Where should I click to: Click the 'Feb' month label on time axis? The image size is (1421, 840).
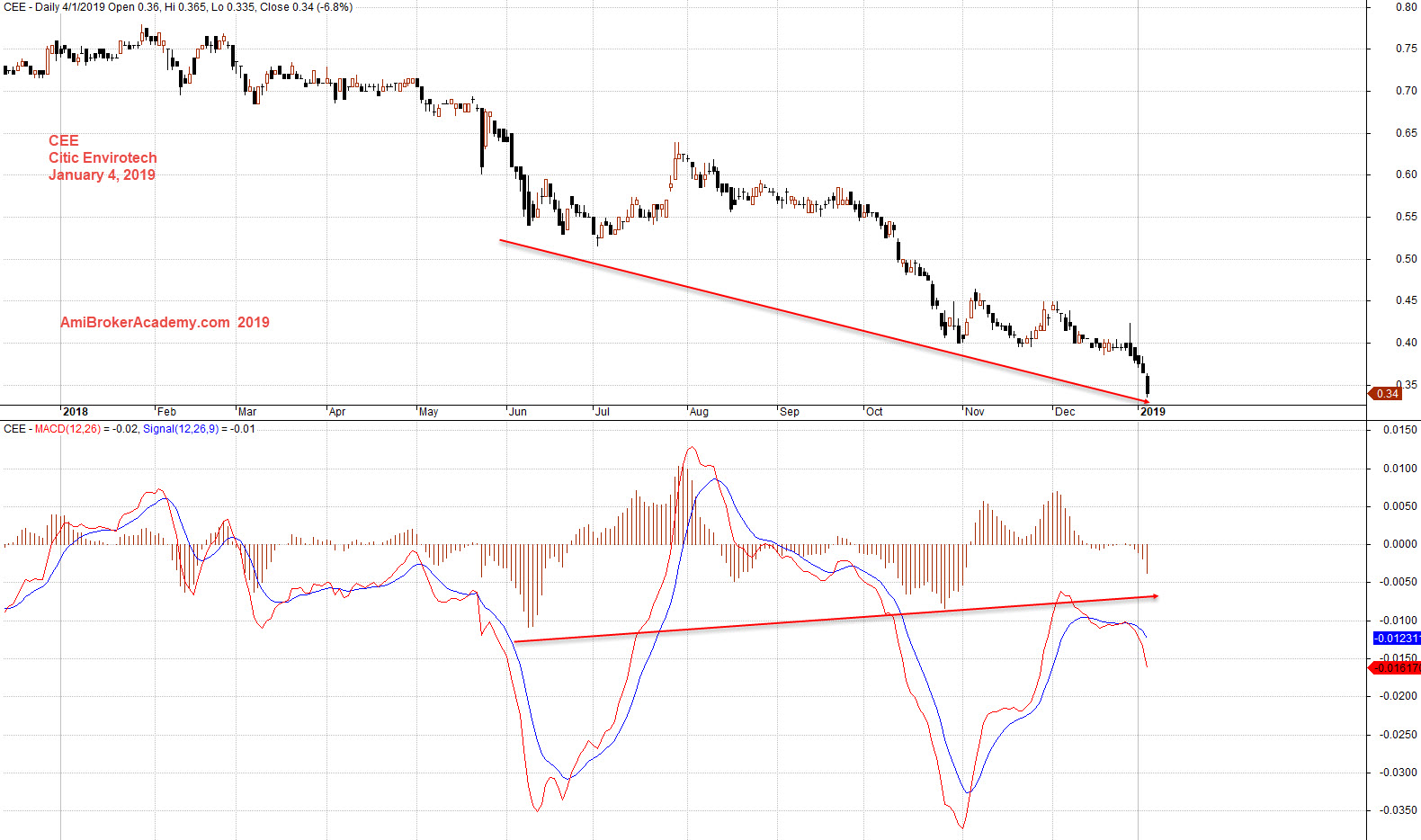[166, 412]
